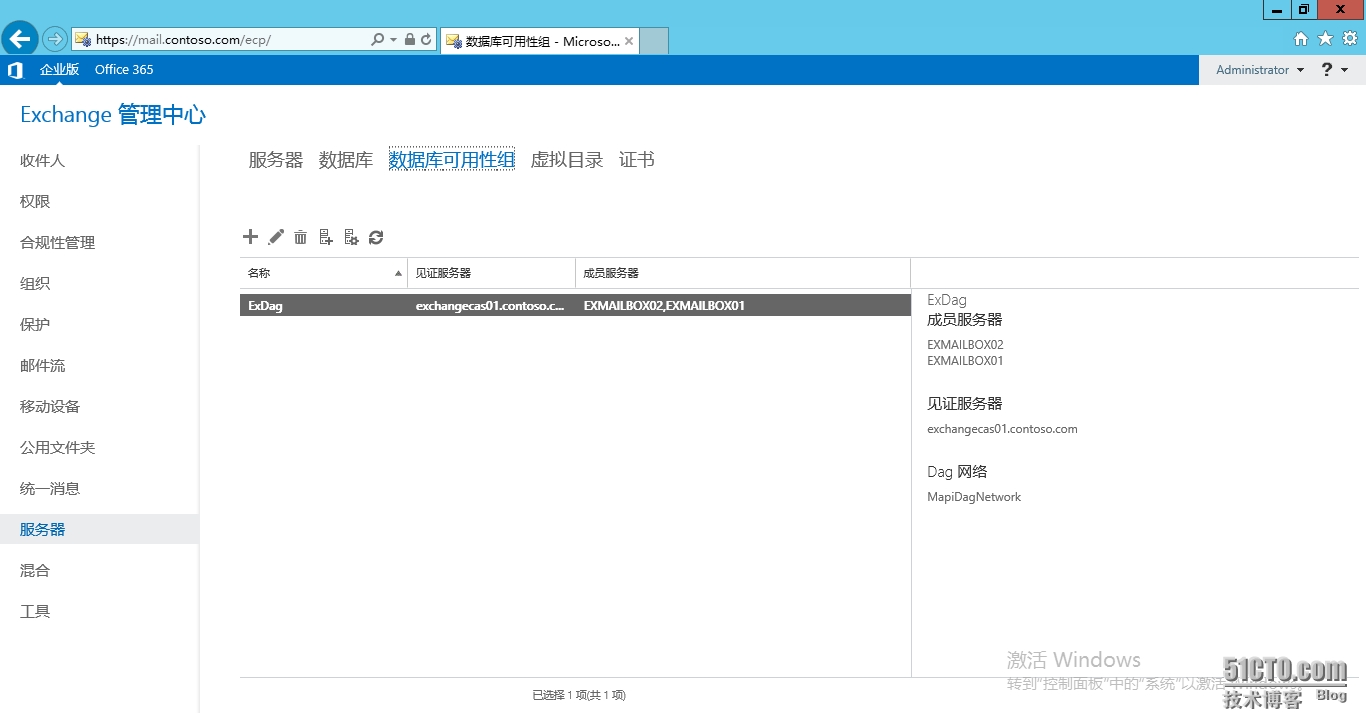Switch to the 数据库 tab
The height and width of the screenshot is (728, 1366).
pos(345,159)
